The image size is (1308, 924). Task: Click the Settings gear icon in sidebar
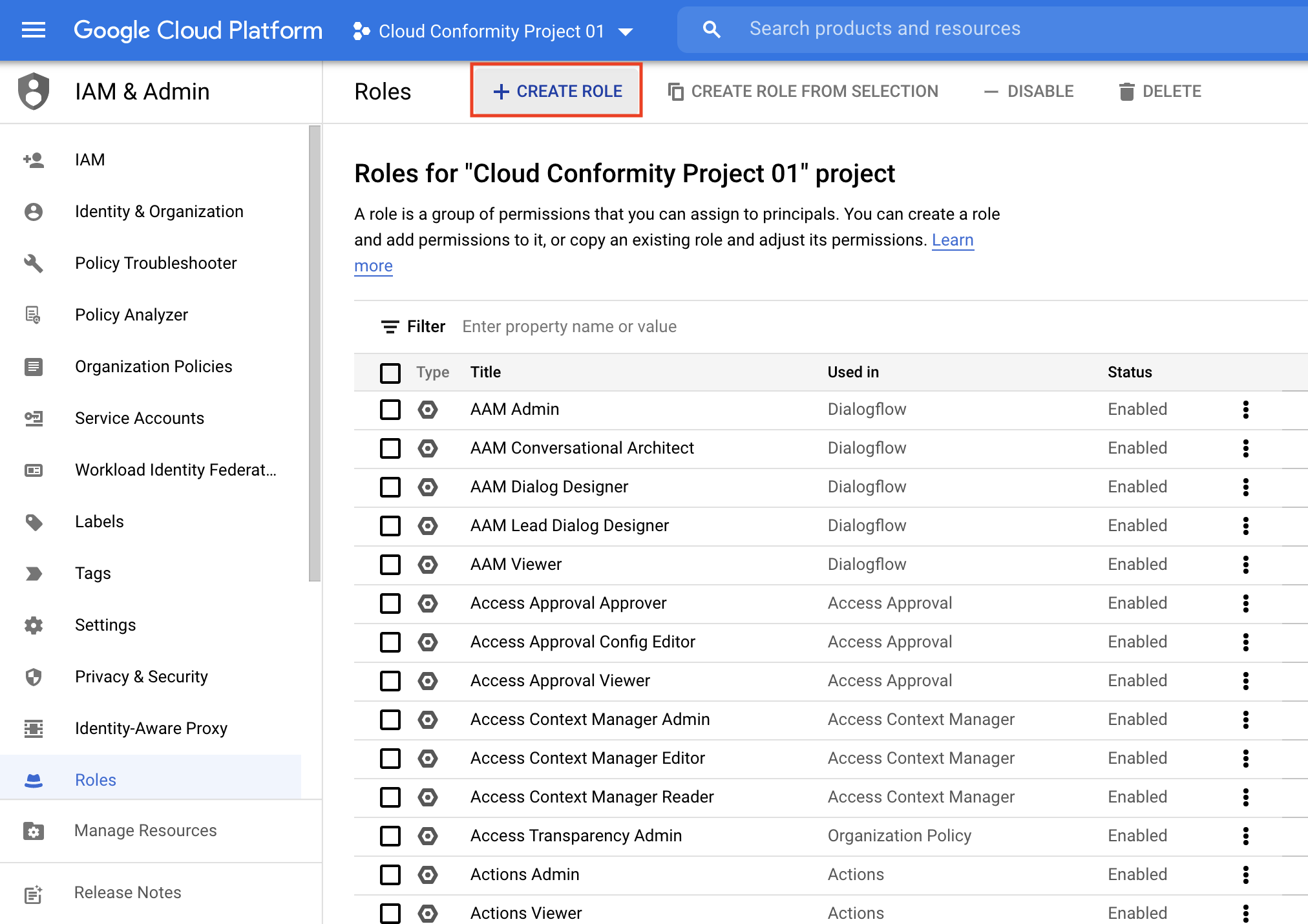click(x=34, y=625)
